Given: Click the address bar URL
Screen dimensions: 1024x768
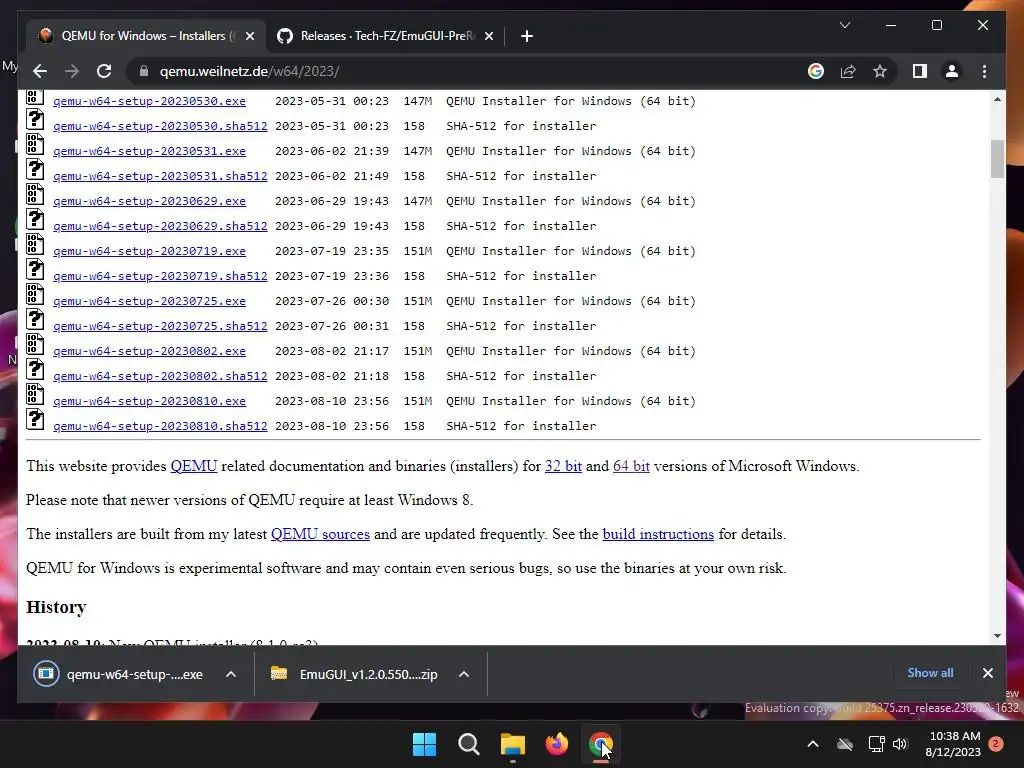Looking at the screenshot, I should 249,71.
